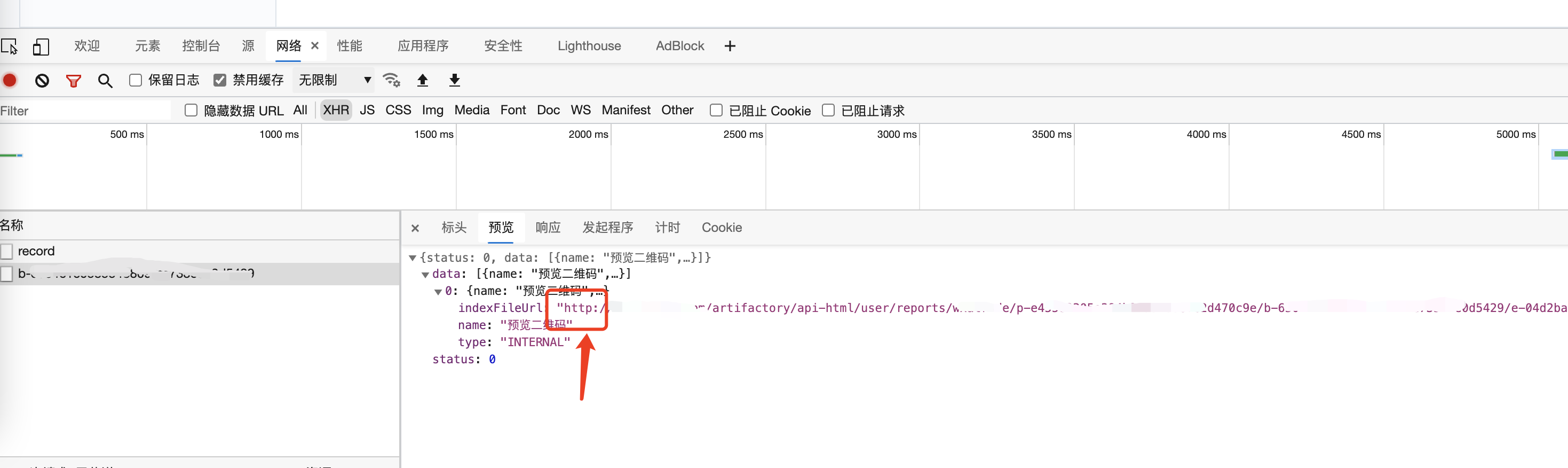Uncheck the 禁用缓存 checkbox

[x=220, y=80]
